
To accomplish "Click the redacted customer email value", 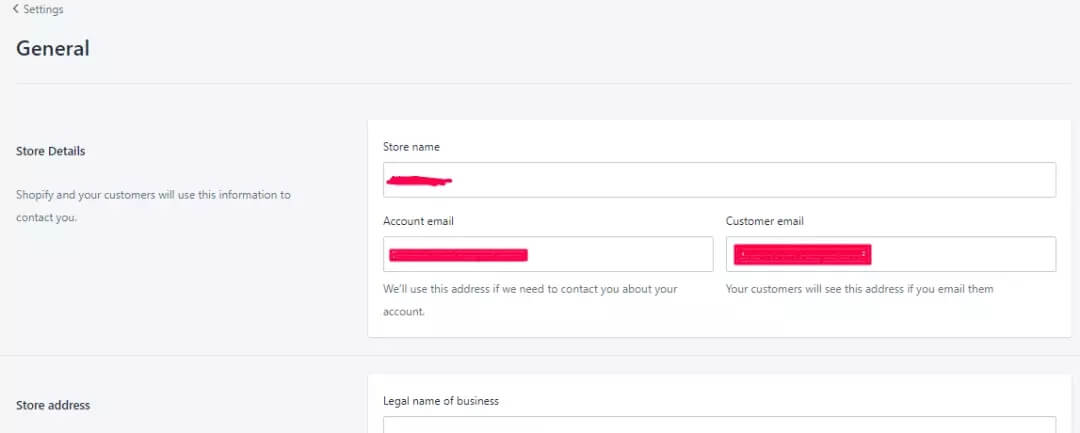I will (802, 255).
